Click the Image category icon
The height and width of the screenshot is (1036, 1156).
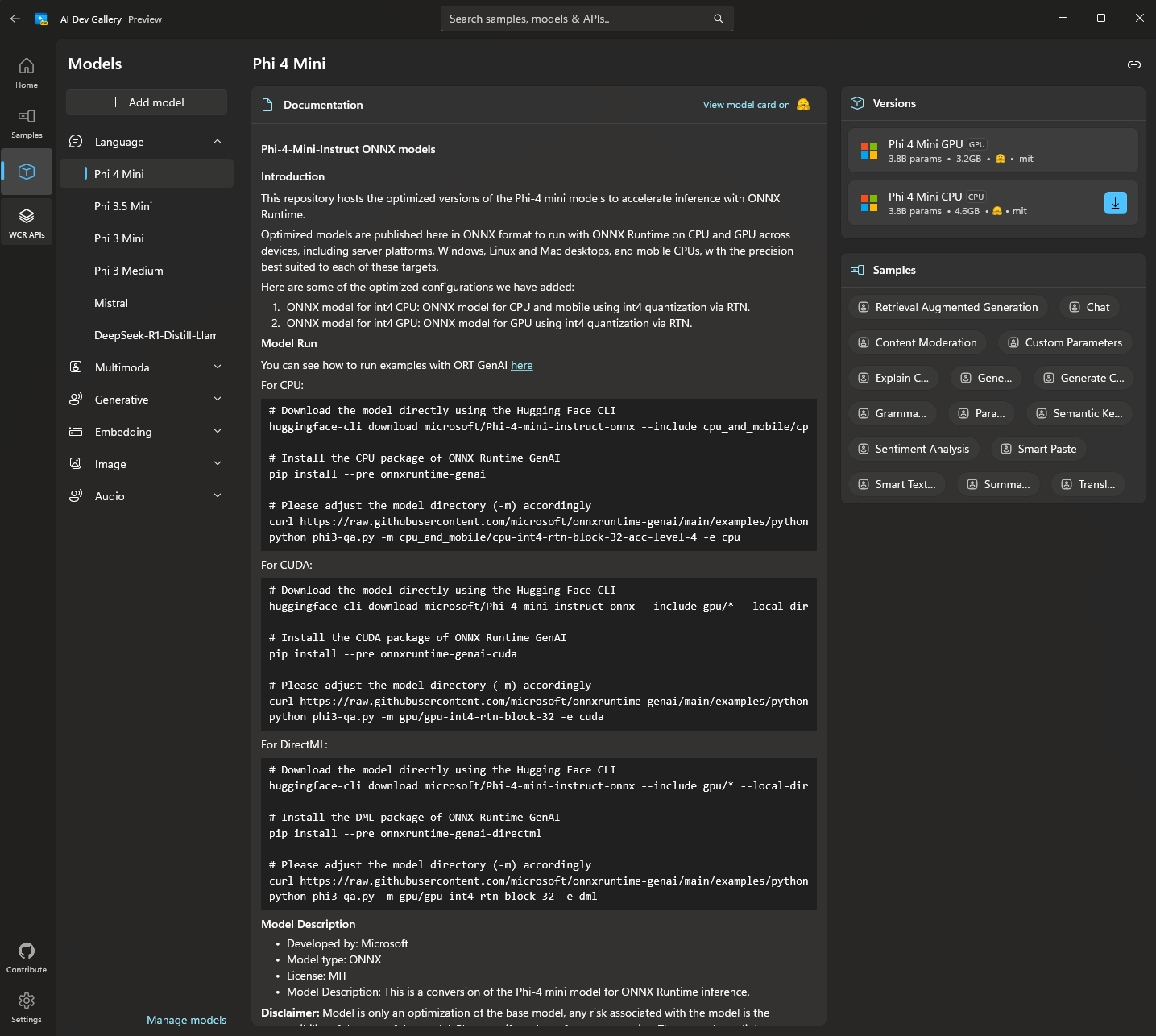(x=76, y=464)
